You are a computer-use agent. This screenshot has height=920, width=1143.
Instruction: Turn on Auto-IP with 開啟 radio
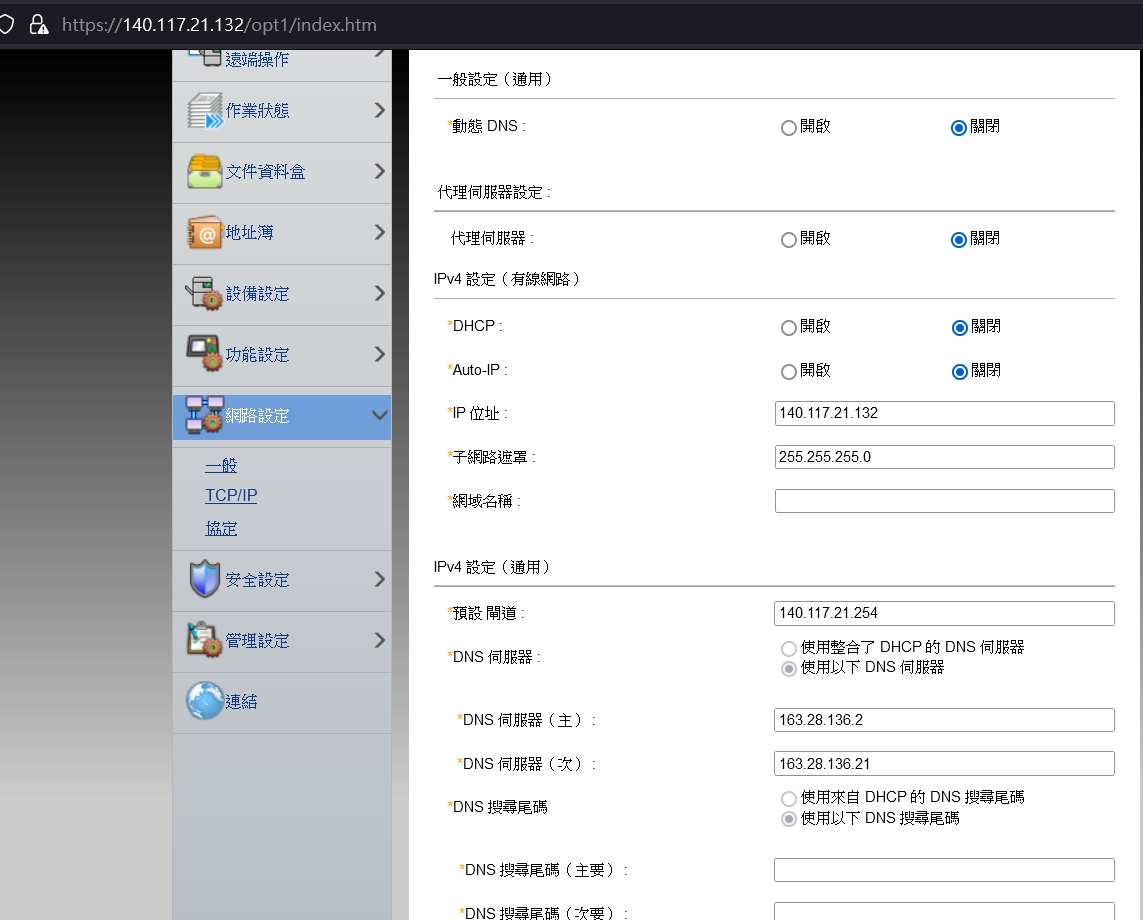pyautogui.click(x=788, y=372)
